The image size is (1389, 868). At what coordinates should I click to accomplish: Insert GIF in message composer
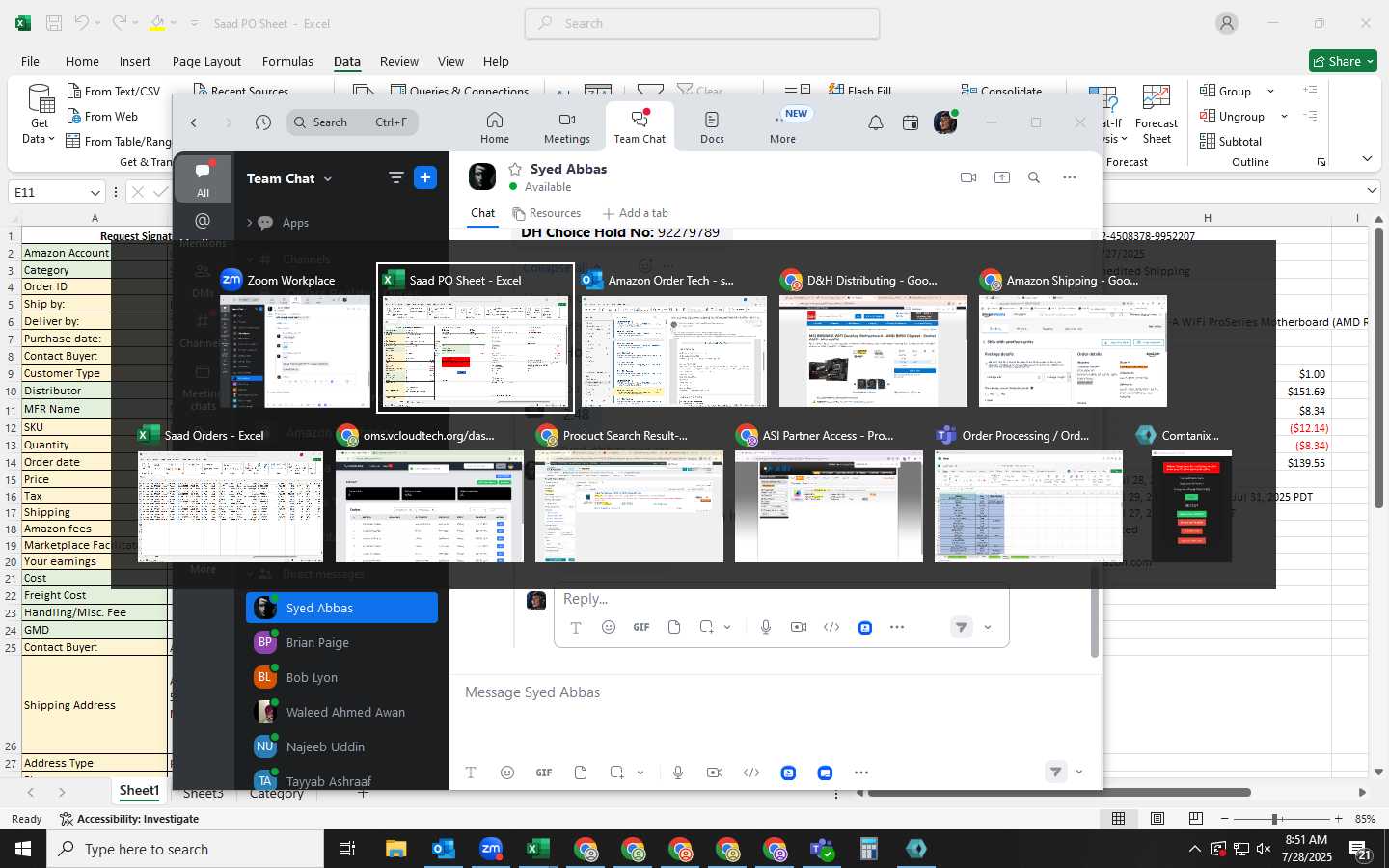pyautogui.click(x=544, y=773)
